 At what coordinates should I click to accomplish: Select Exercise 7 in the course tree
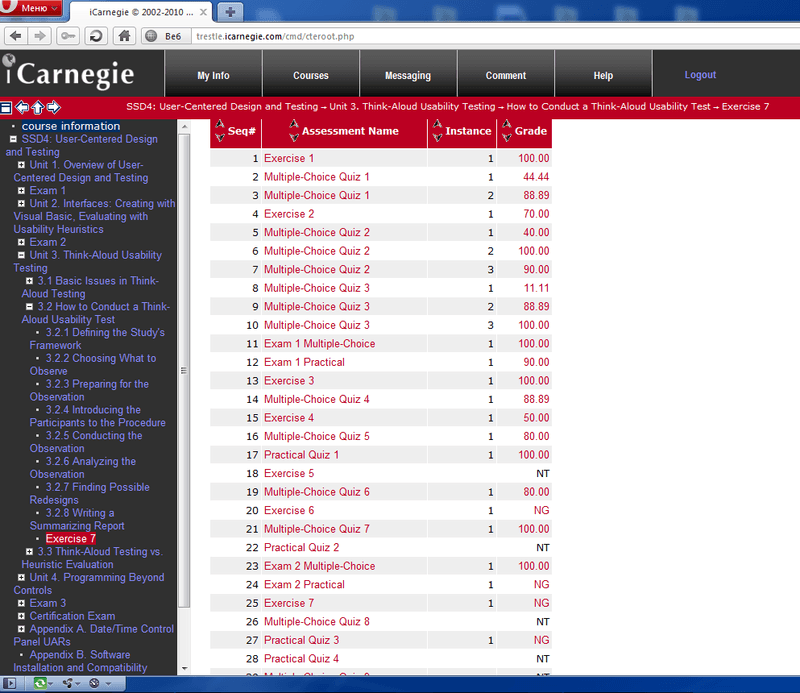point(70,539)
